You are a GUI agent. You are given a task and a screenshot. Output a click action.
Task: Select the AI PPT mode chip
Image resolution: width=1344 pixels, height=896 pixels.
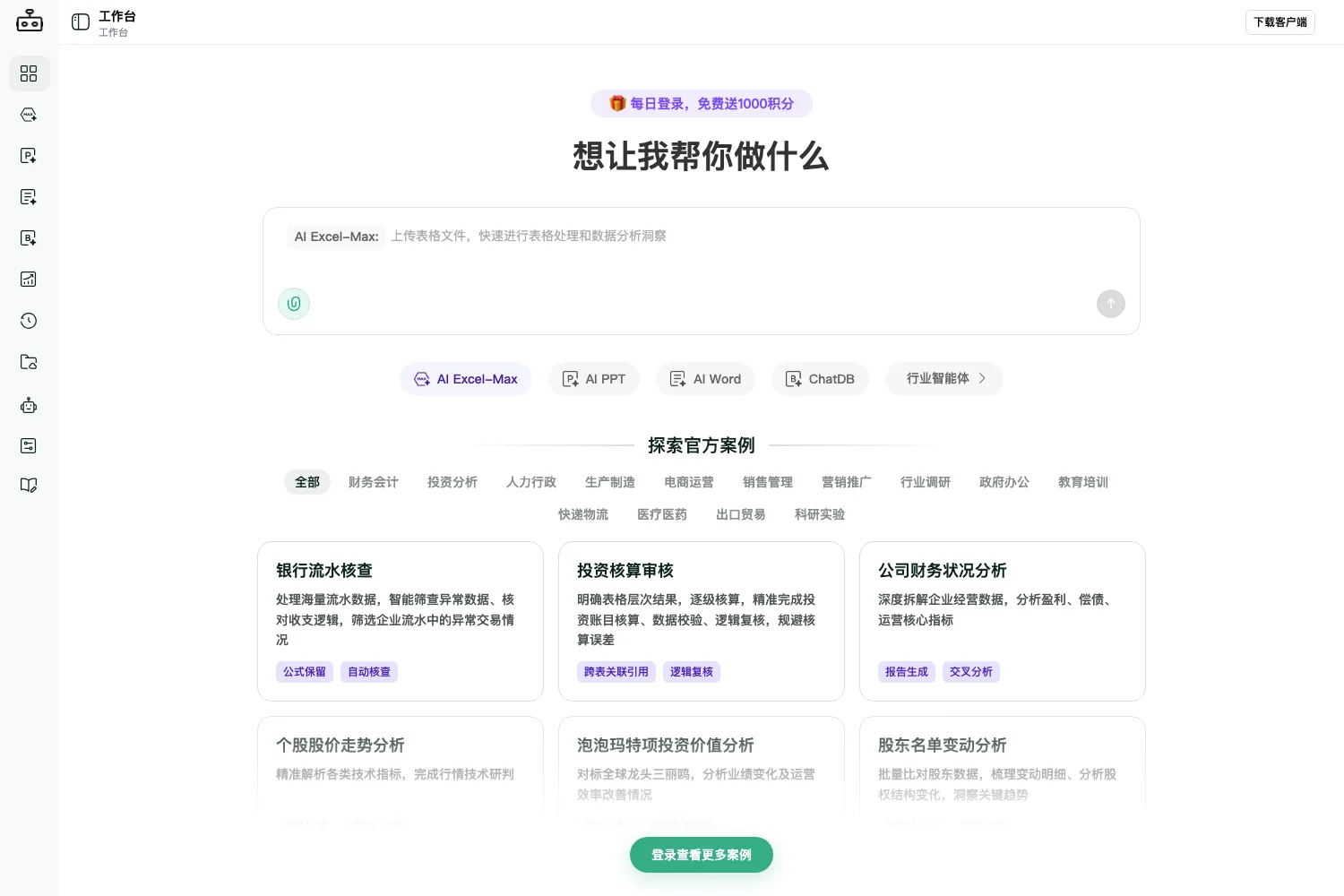click(x=594, y=379)
